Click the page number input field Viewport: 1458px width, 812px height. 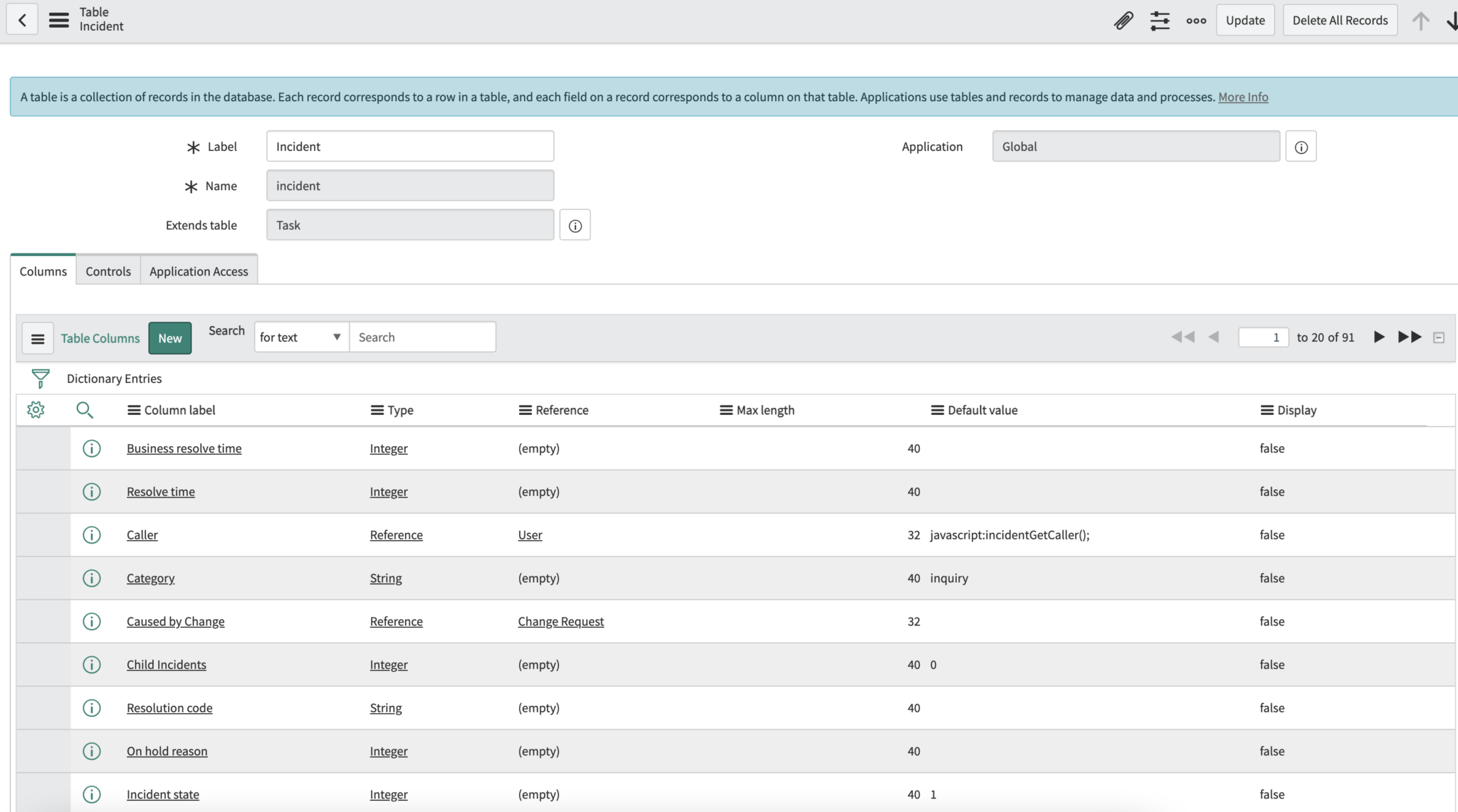pos(1264,337)
